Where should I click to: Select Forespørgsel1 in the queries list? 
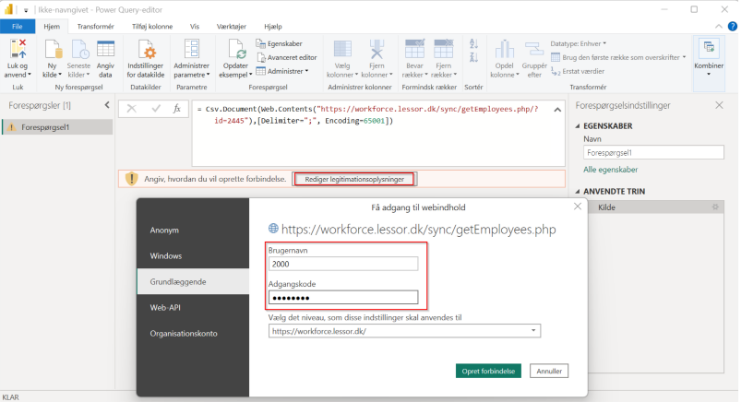[58, 127]
